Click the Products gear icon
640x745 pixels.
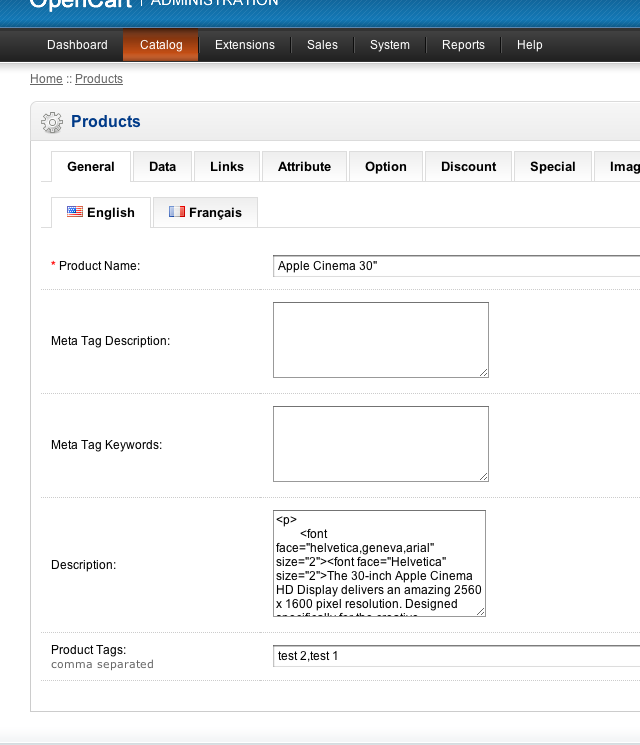pos(52,123)
